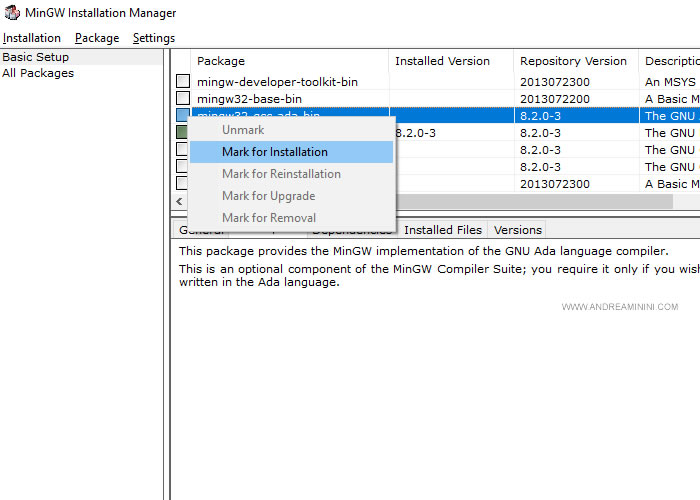Click the green installed-package status box

pyautogui.click(x=182, y=132)
